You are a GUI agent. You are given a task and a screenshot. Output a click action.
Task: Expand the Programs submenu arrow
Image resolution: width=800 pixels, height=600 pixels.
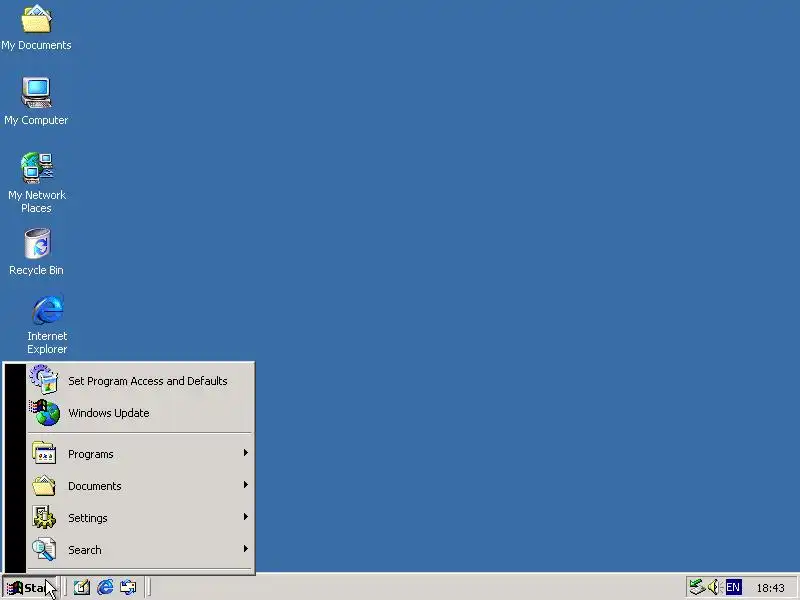pos(245,453)
